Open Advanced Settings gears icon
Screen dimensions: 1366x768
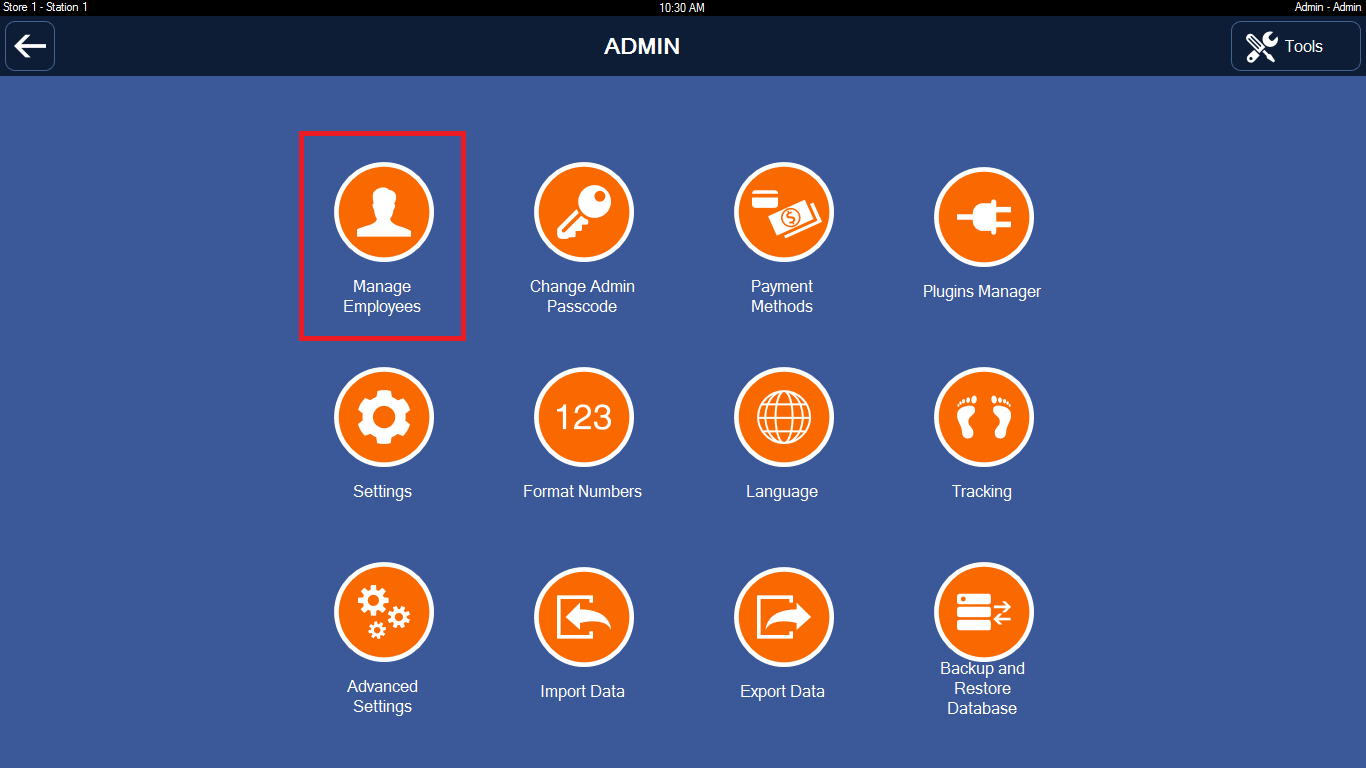point(383,612)
